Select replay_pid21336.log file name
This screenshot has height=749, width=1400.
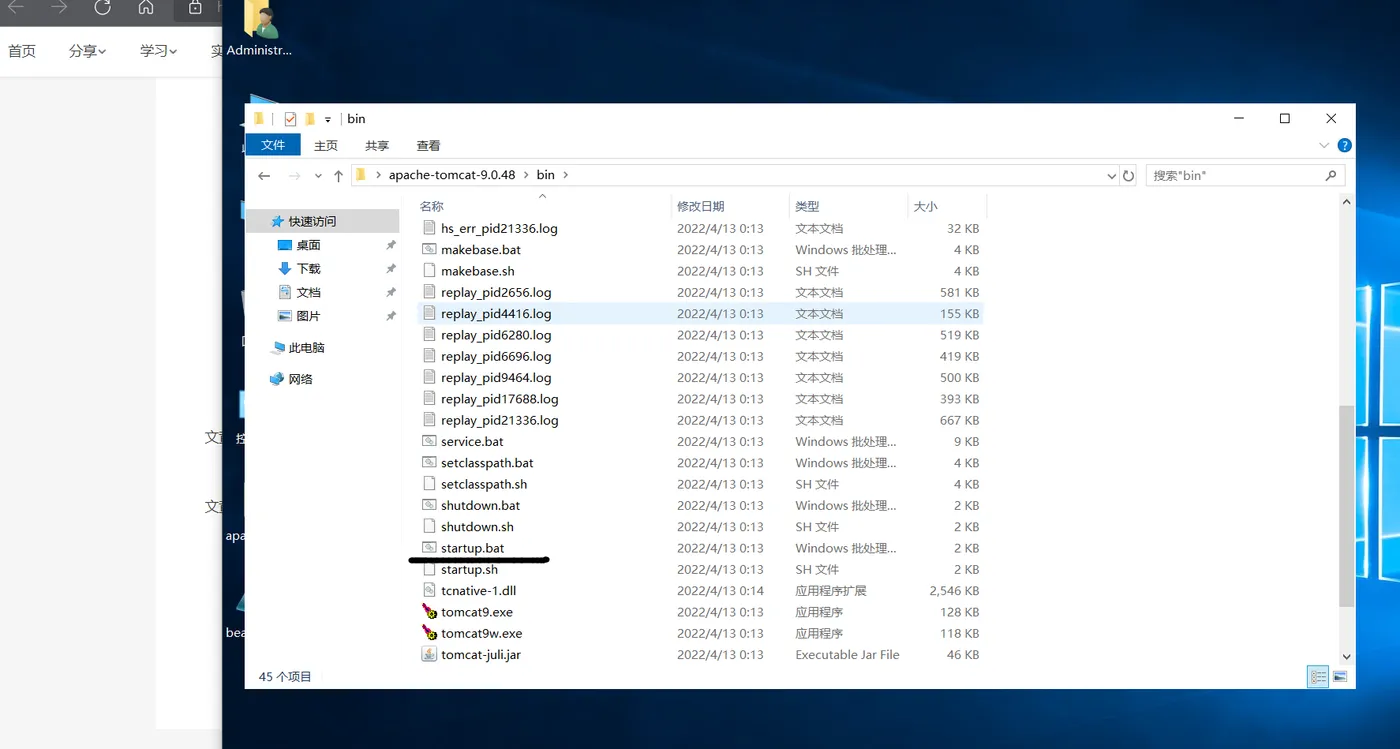point(499,420)
